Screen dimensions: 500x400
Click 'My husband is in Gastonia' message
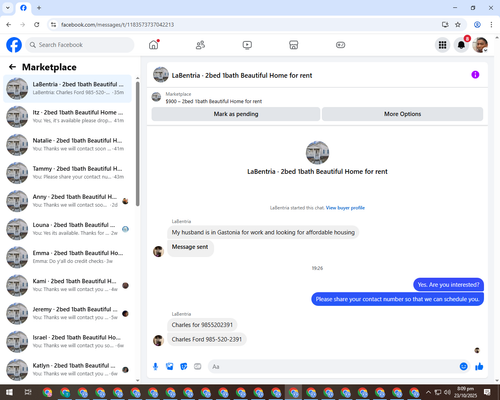(263, 232)
